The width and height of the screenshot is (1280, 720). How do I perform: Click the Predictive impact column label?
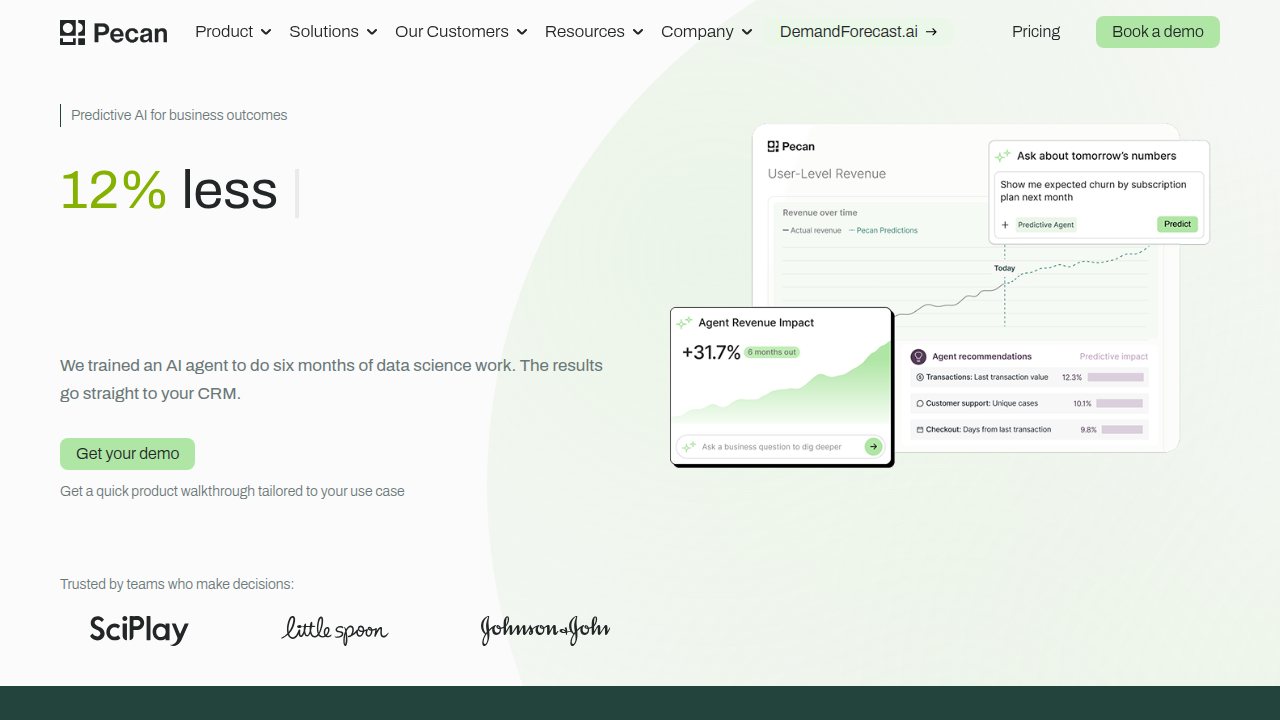[x=1114, y=357]
